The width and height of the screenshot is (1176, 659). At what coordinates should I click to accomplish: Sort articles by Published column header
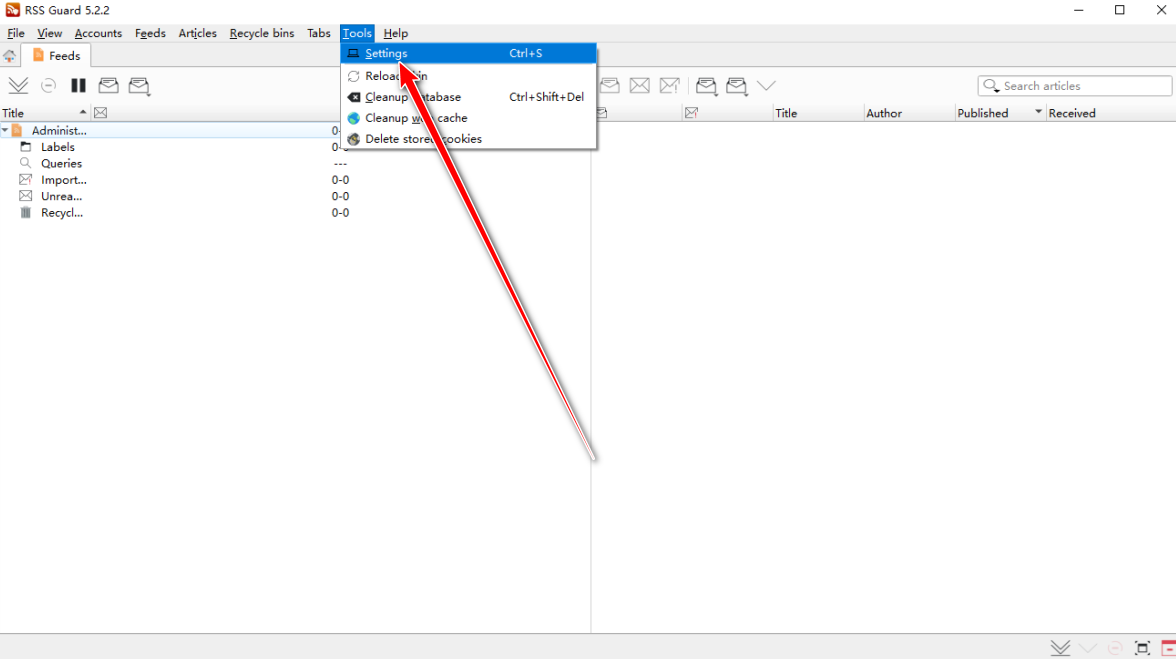[1000, 113]
